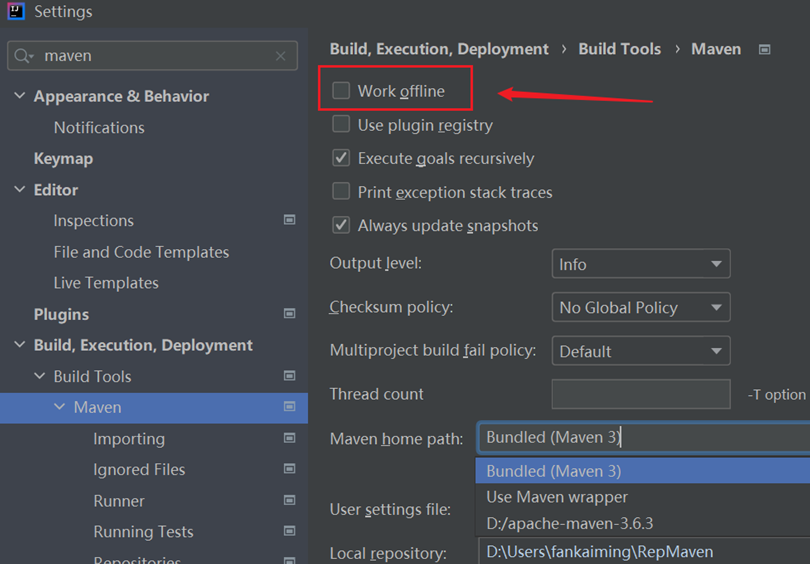Click Build, Execution, Deployment breadcrumb link
This screenshot has height=564, width=810.
[439, 49]
